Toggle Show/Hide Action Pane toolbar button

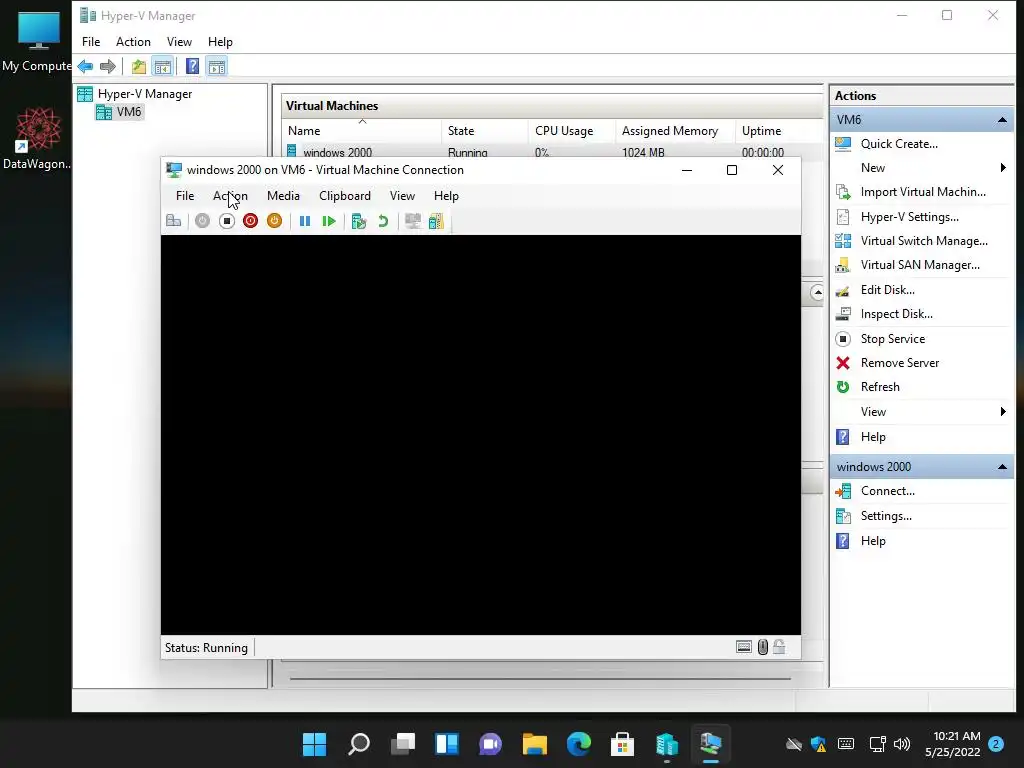pos(217,66)
